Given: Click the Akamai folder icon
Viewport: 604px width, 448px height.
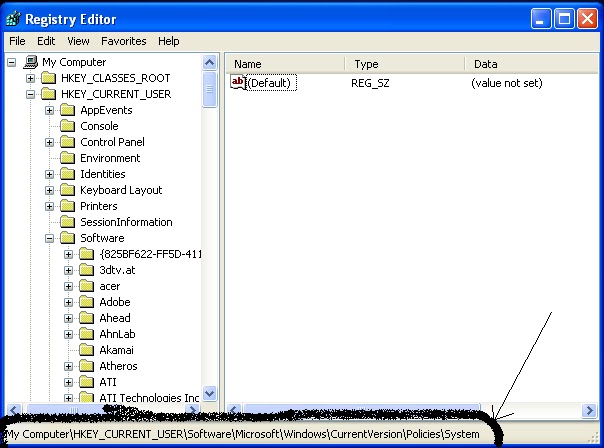Looking at the screenshot, I should point(87,350).
